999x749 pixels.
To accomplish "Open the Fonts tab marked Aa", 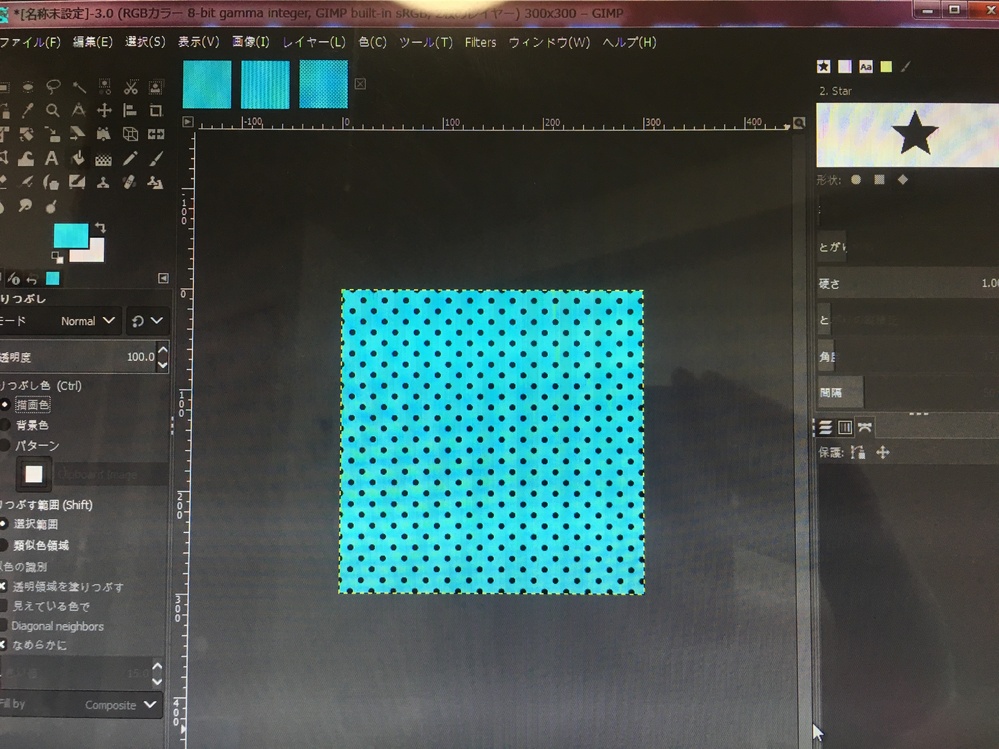I will click(866, 67).
